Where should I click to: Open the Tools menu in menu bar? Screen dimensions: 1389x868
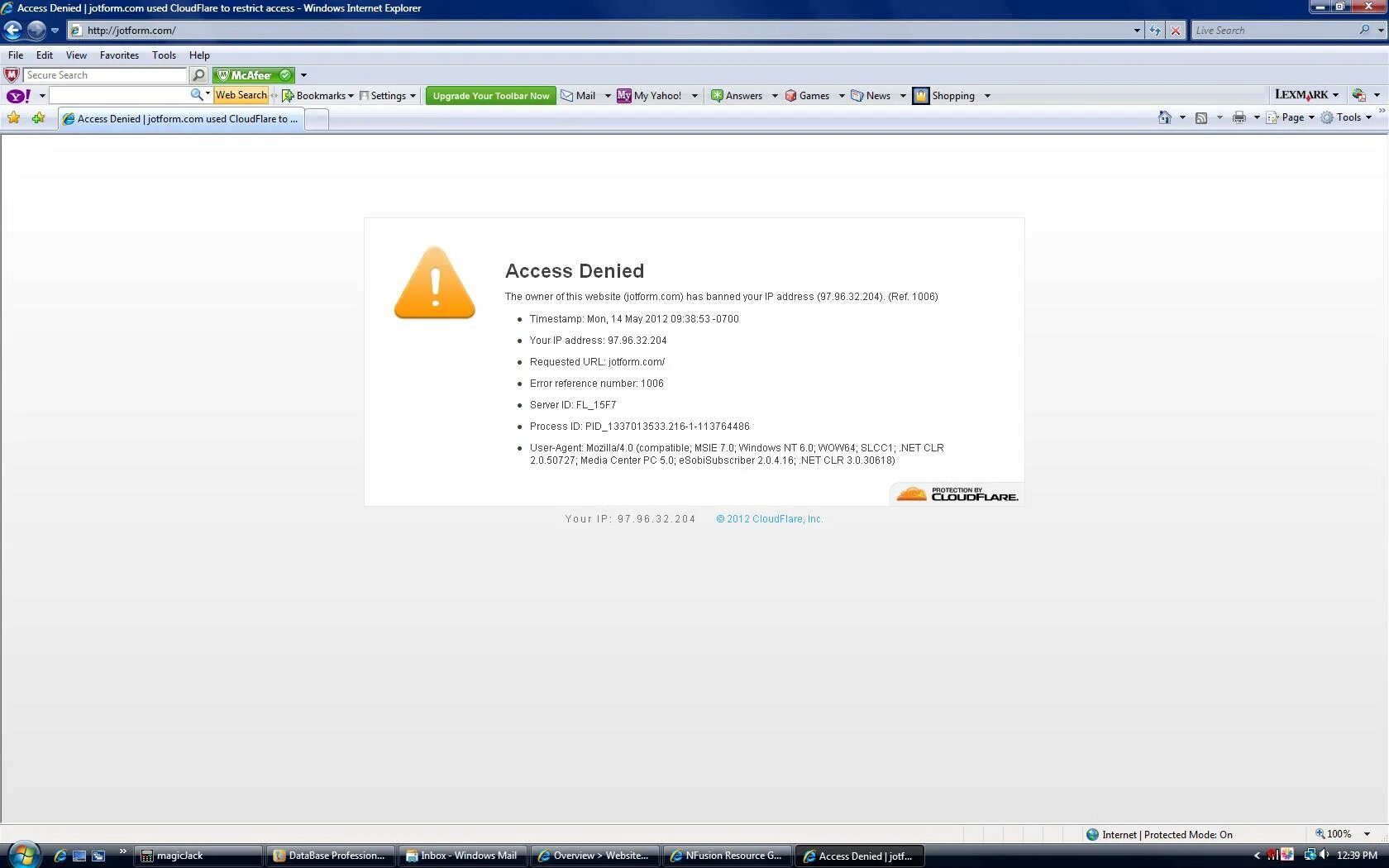(x=164, y=55)
